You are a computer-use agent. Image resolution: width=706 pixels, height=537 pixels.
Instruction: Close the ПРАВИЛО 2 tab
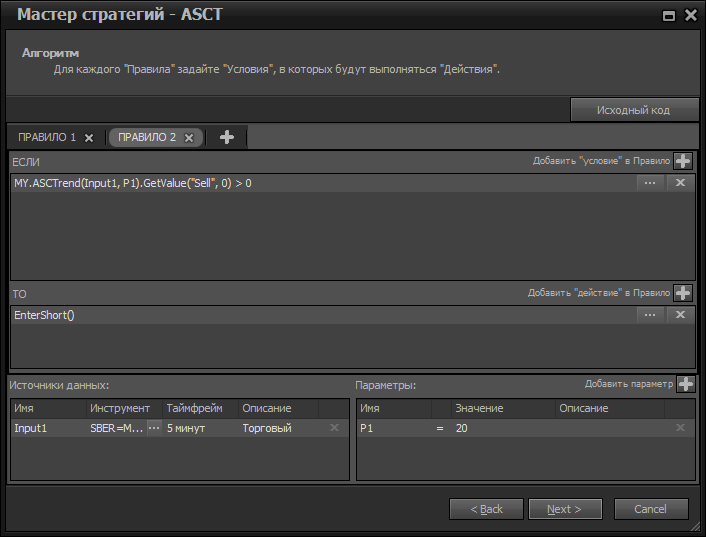[x=189, y=138]
